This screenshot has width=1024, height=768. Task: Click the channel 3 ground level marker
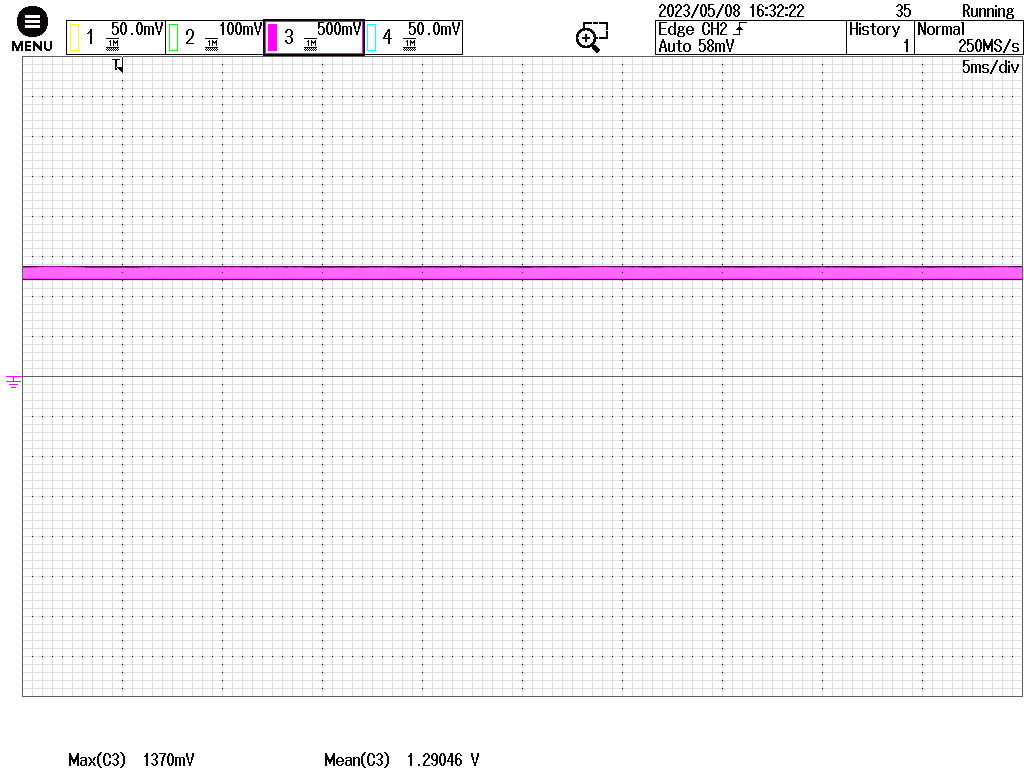point(13,381)
